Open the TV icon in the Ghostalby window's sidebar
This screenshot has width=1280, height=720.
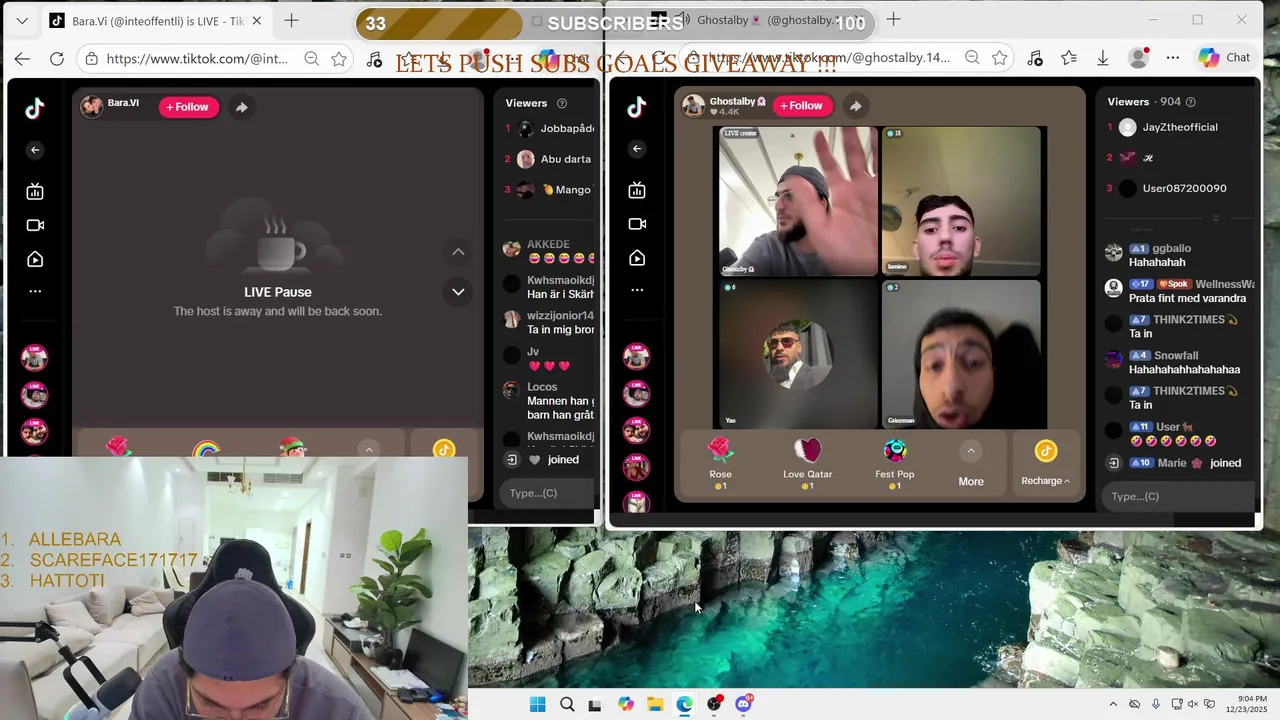[637, 190]
